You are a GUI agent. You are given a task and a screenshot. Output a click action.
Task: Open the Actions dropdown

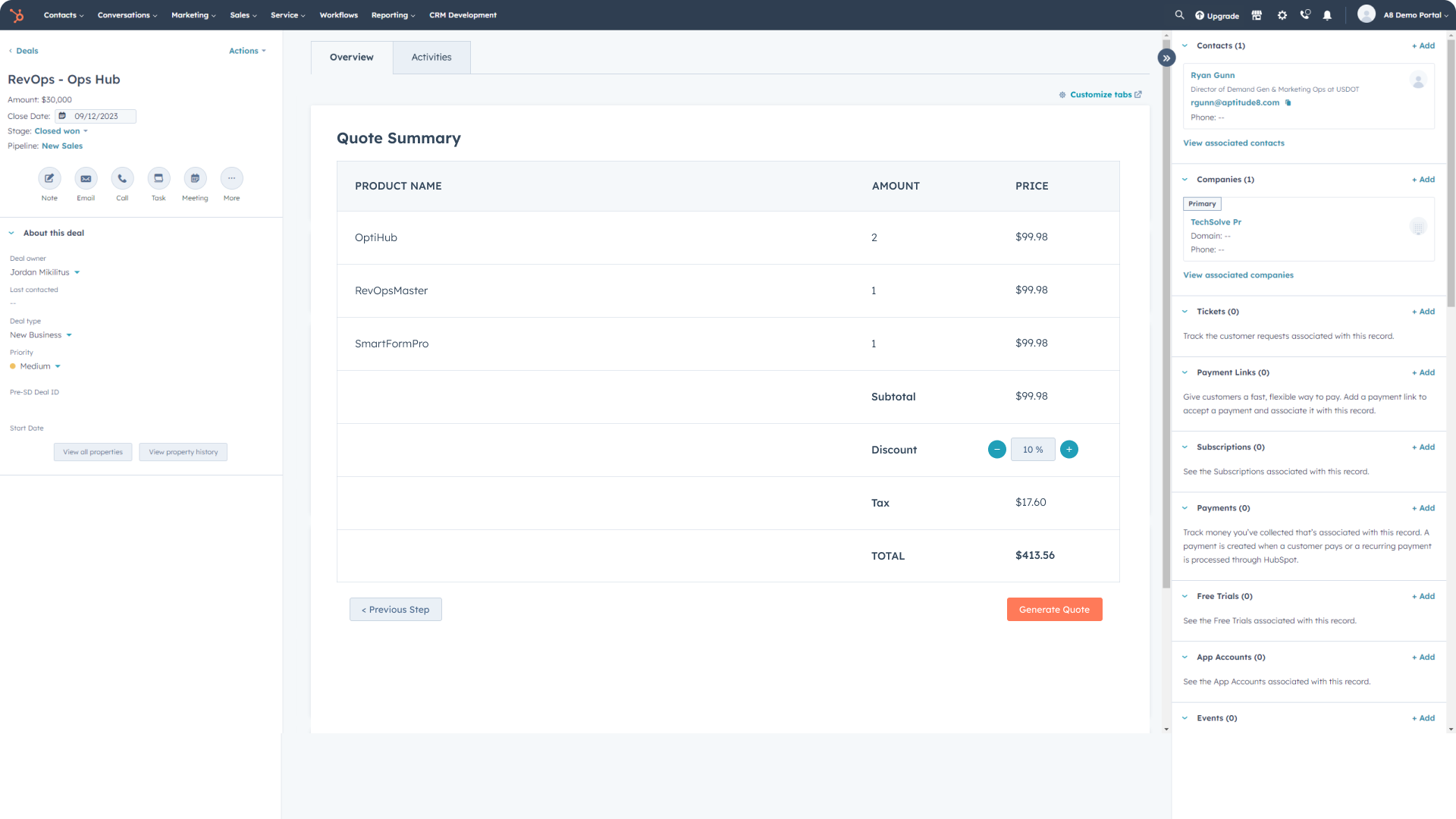pos(247,51)
